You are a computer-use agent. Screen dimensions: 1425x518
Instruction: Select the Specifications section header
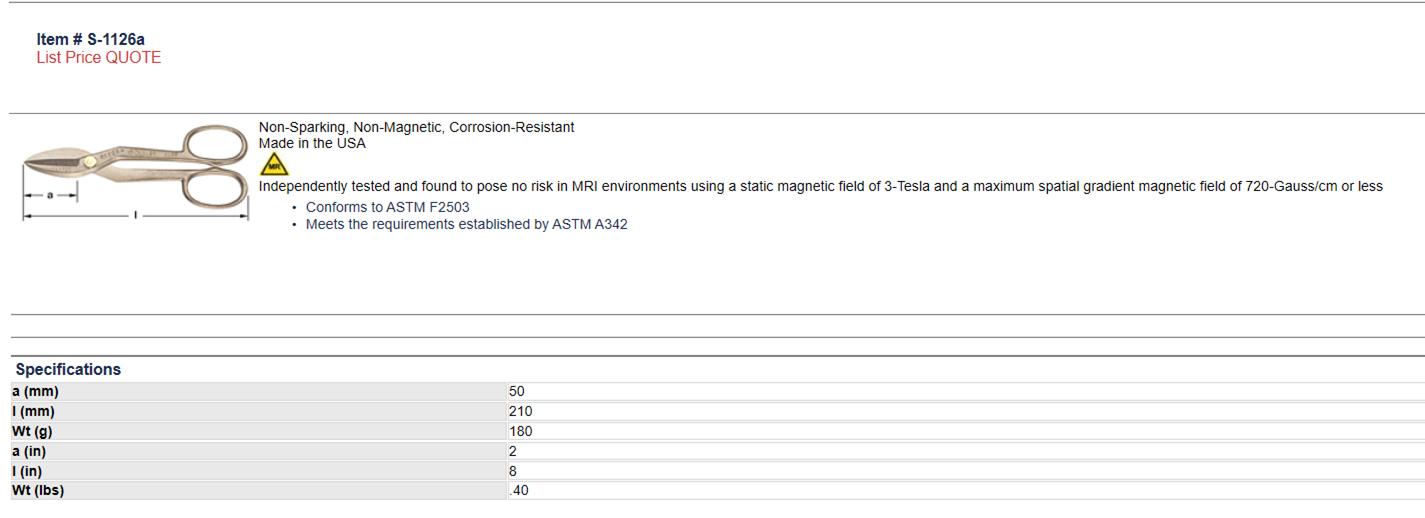(68, 369)
